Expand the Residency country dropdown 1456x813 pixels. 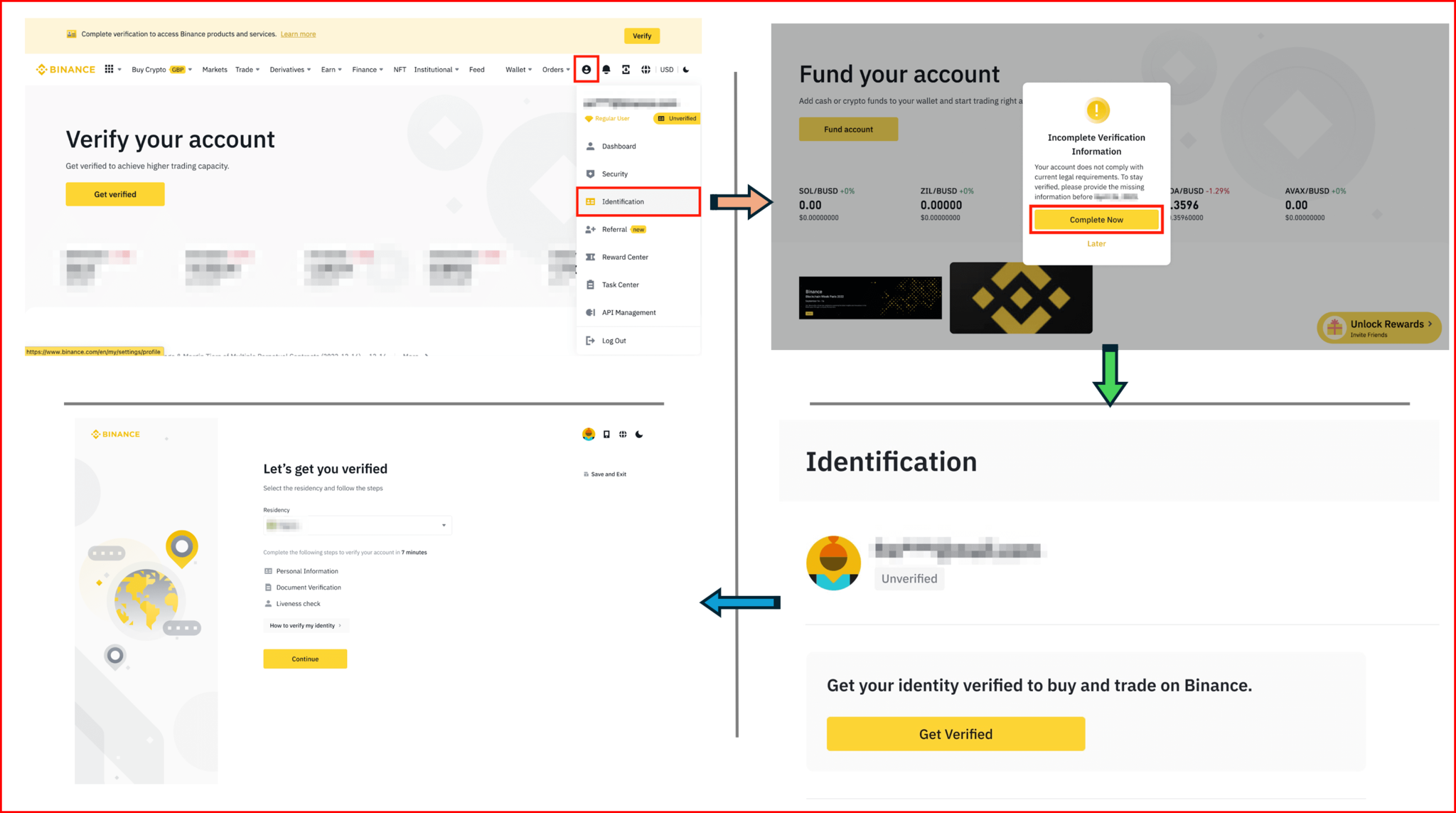354,527
